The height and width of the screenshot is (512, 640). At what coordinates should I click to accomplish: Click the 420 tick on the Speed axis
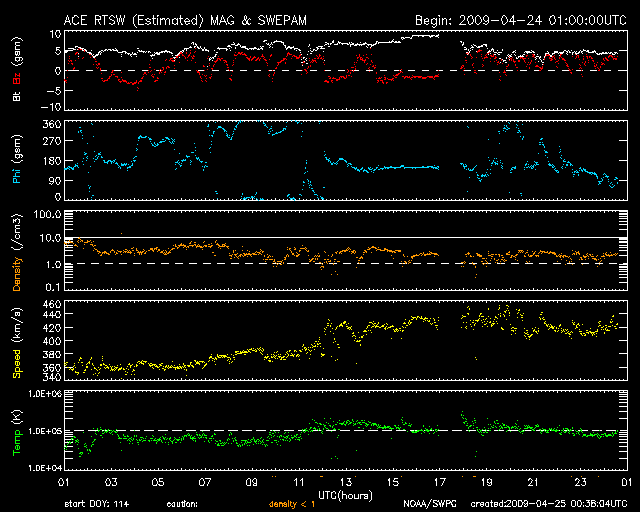tap(51, 328)
